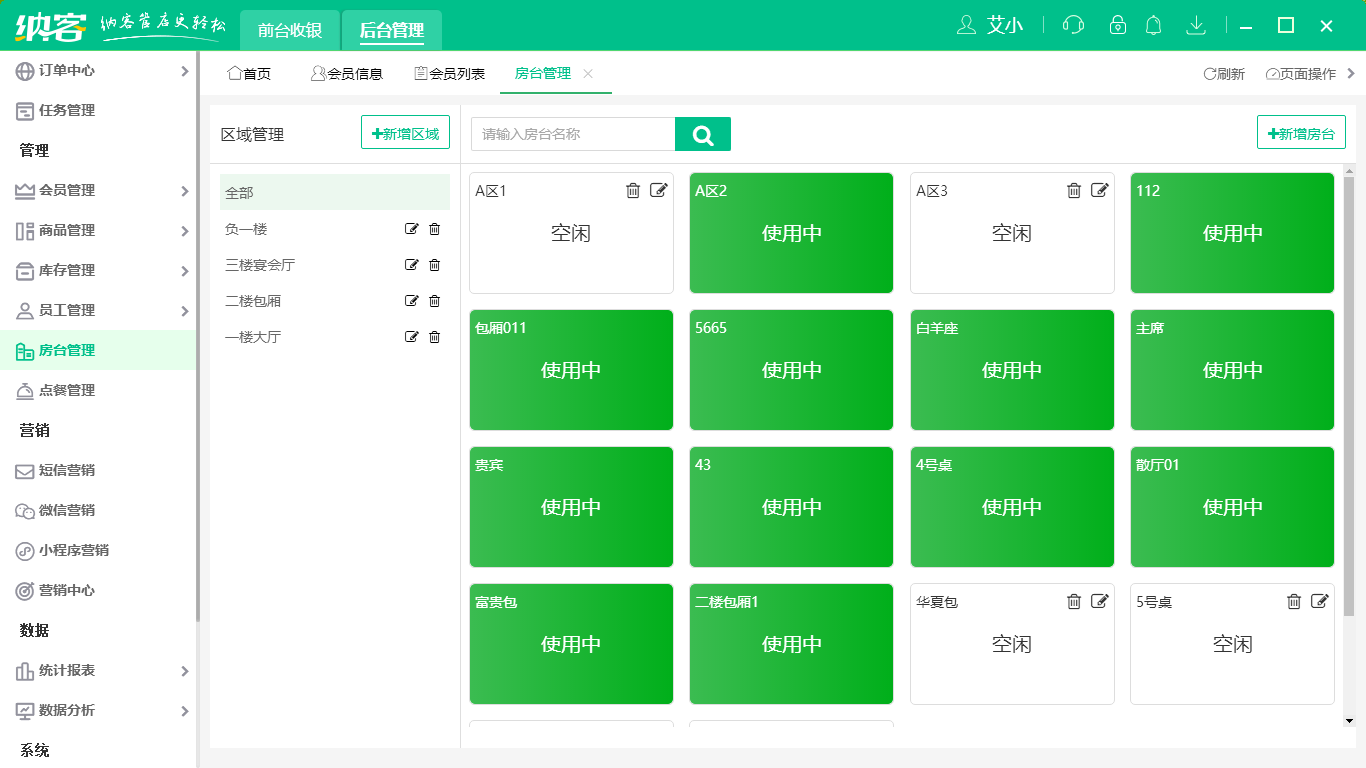Open the in-use room card 包厢011
The width and height of the screenshot is (1366, 768).
(x=571, y=370)
